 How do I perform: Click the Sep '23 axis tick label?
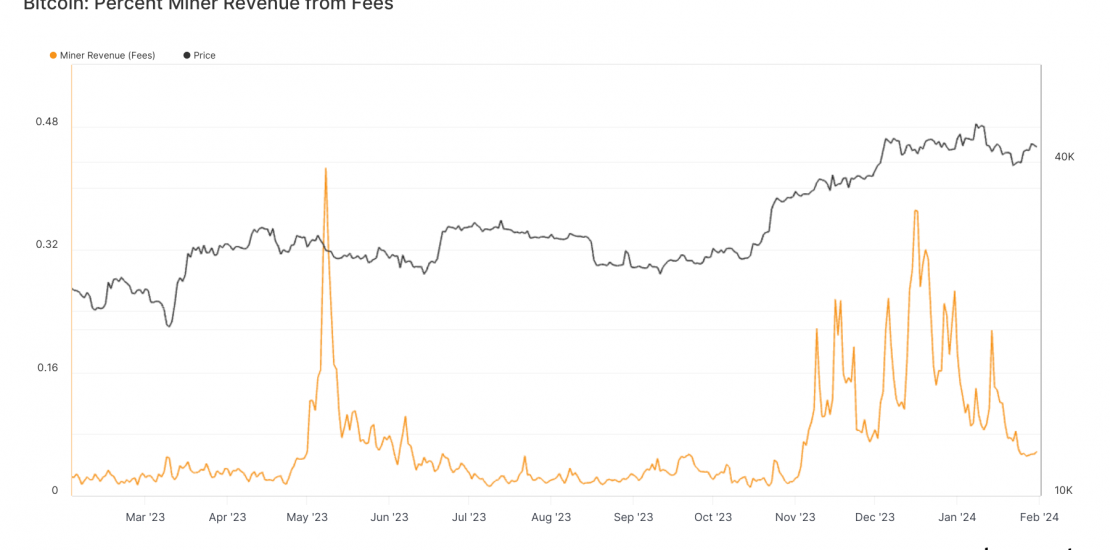click(632, 517)
